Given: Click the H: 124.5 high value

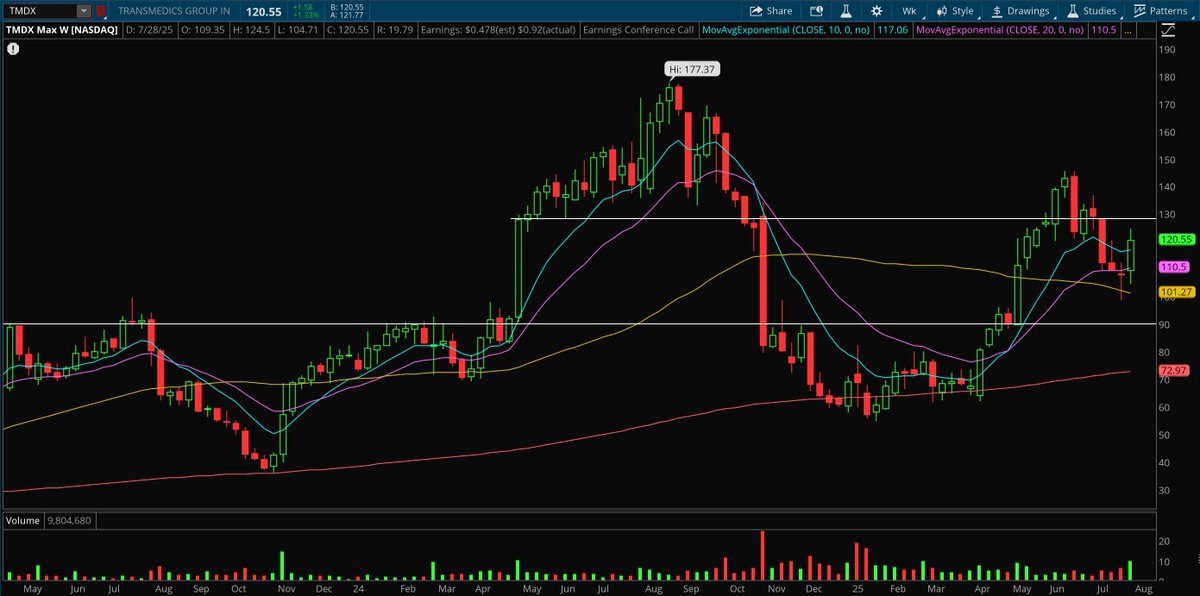Looking at the screenshot, I should (251, 31).
